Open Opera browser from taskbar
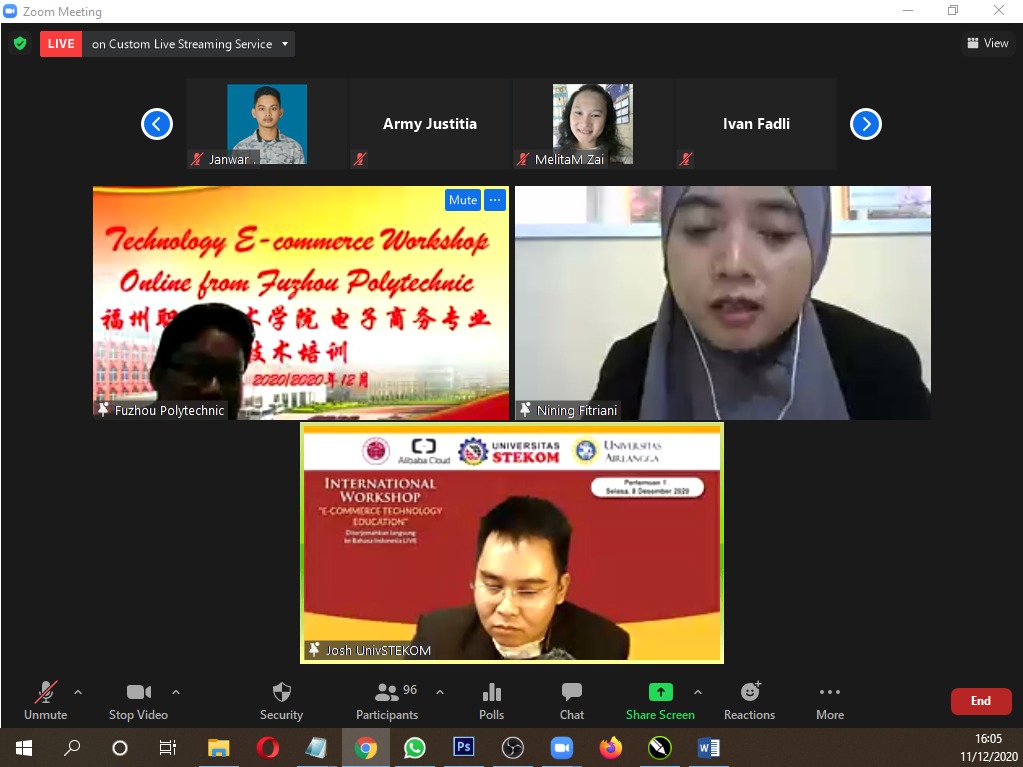 click(267, 747)
